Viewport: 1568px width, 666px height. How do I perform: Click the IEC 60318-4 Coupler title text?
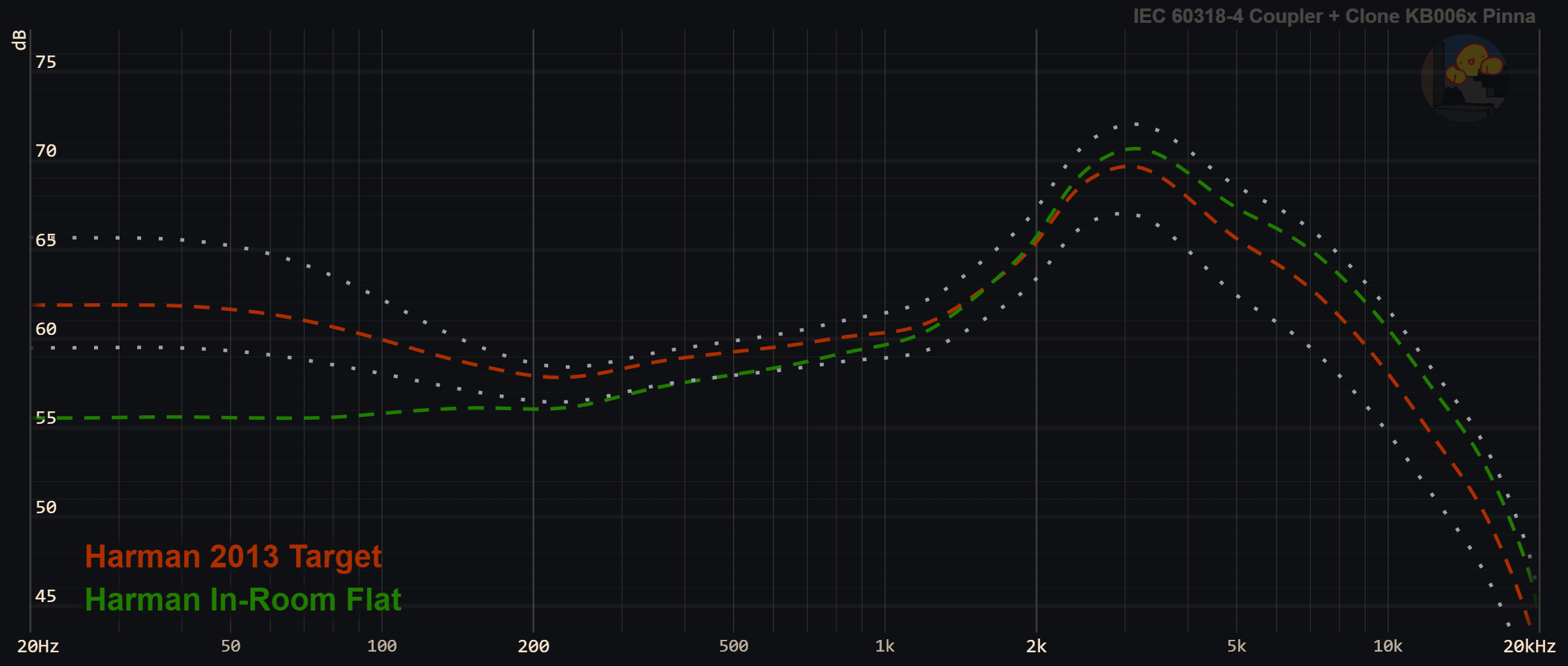(x=1333, y=16)
